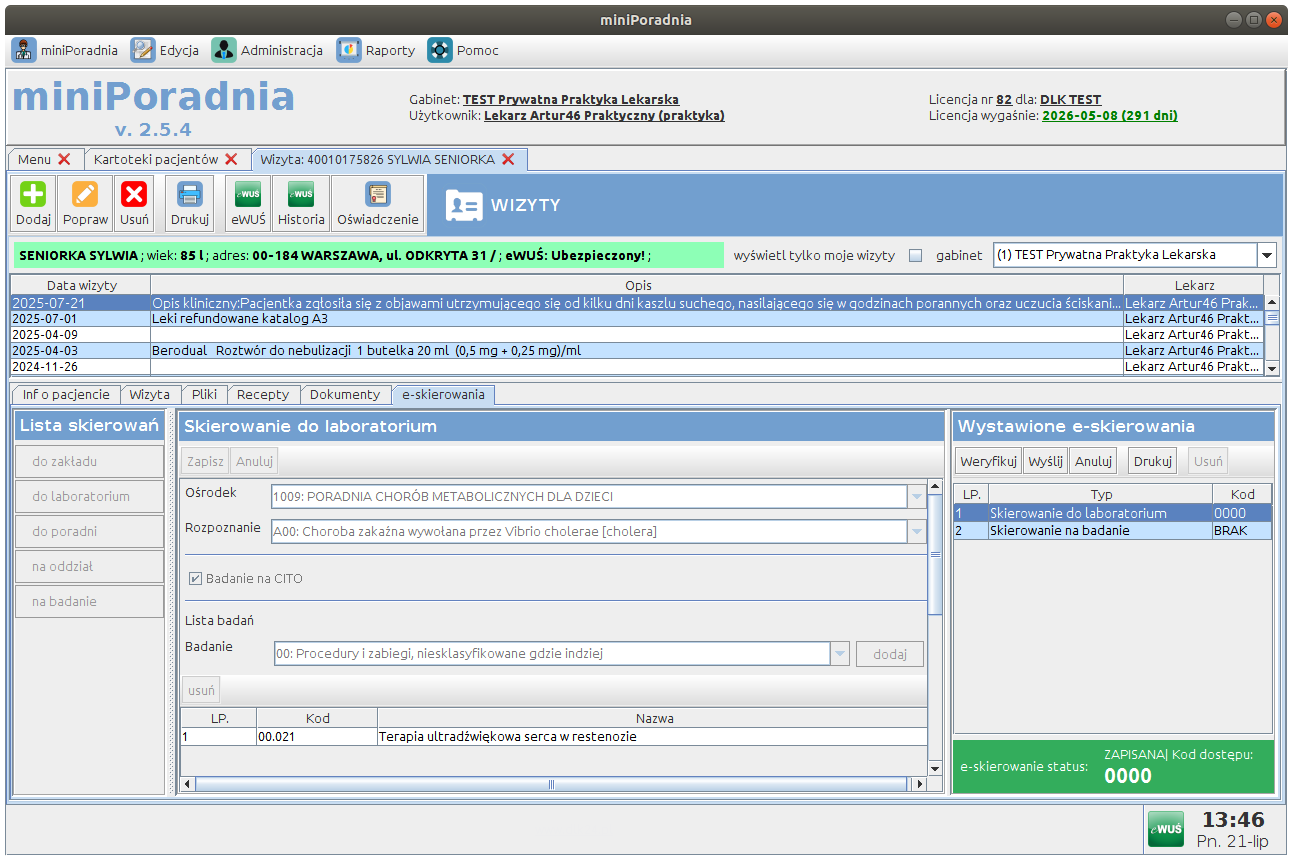Open the Ośrodek combo box

click(x=916, y=497)
